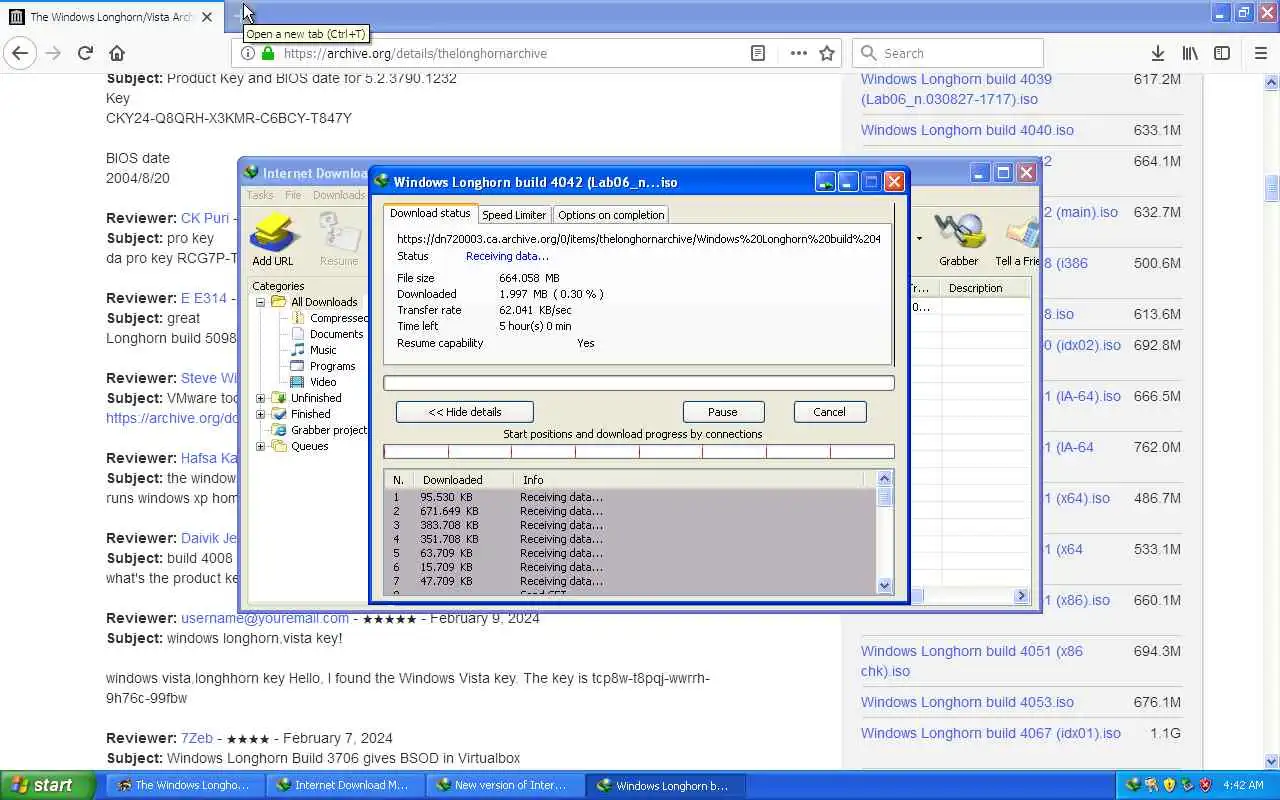Click the Compressed category archive icon
The height and width of the screenshot is (800, 1280).
point(297,318)
